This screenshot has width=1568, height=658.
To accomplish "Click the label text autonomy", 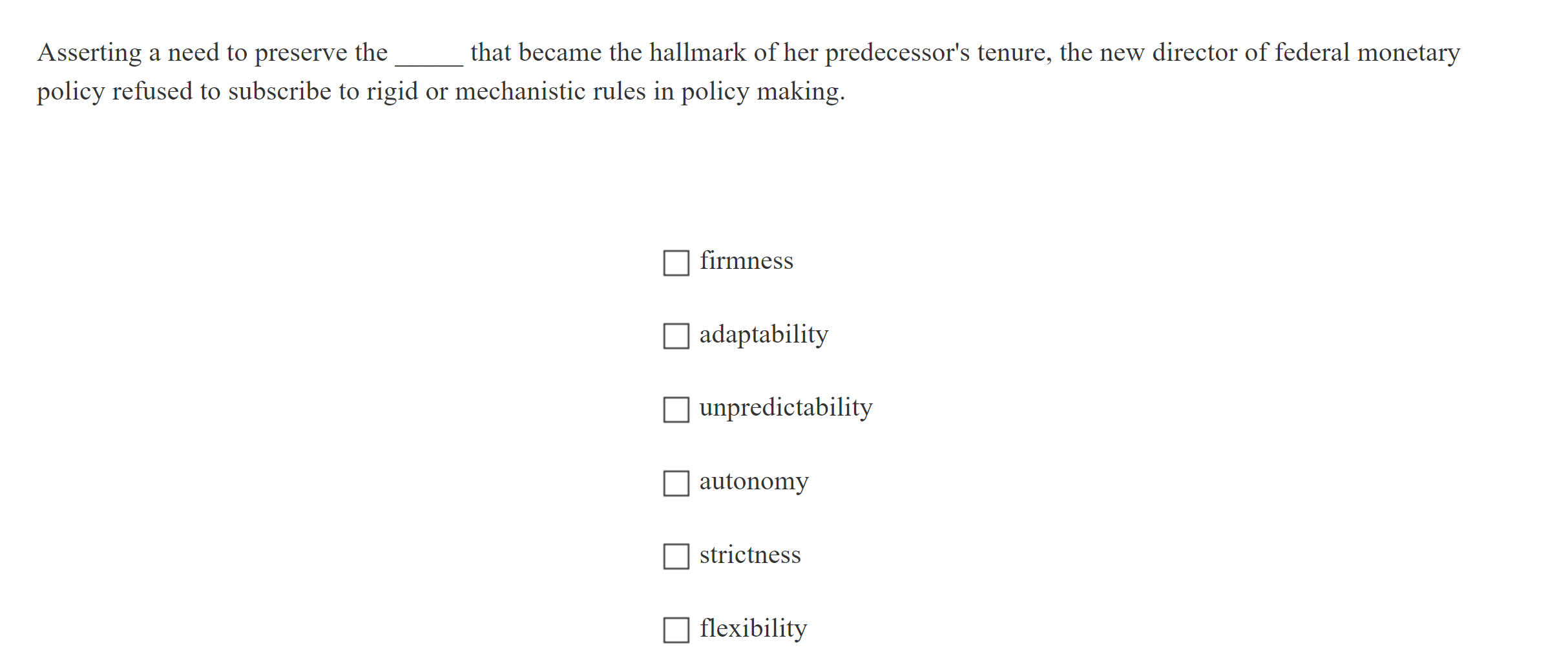I will 754,481.
